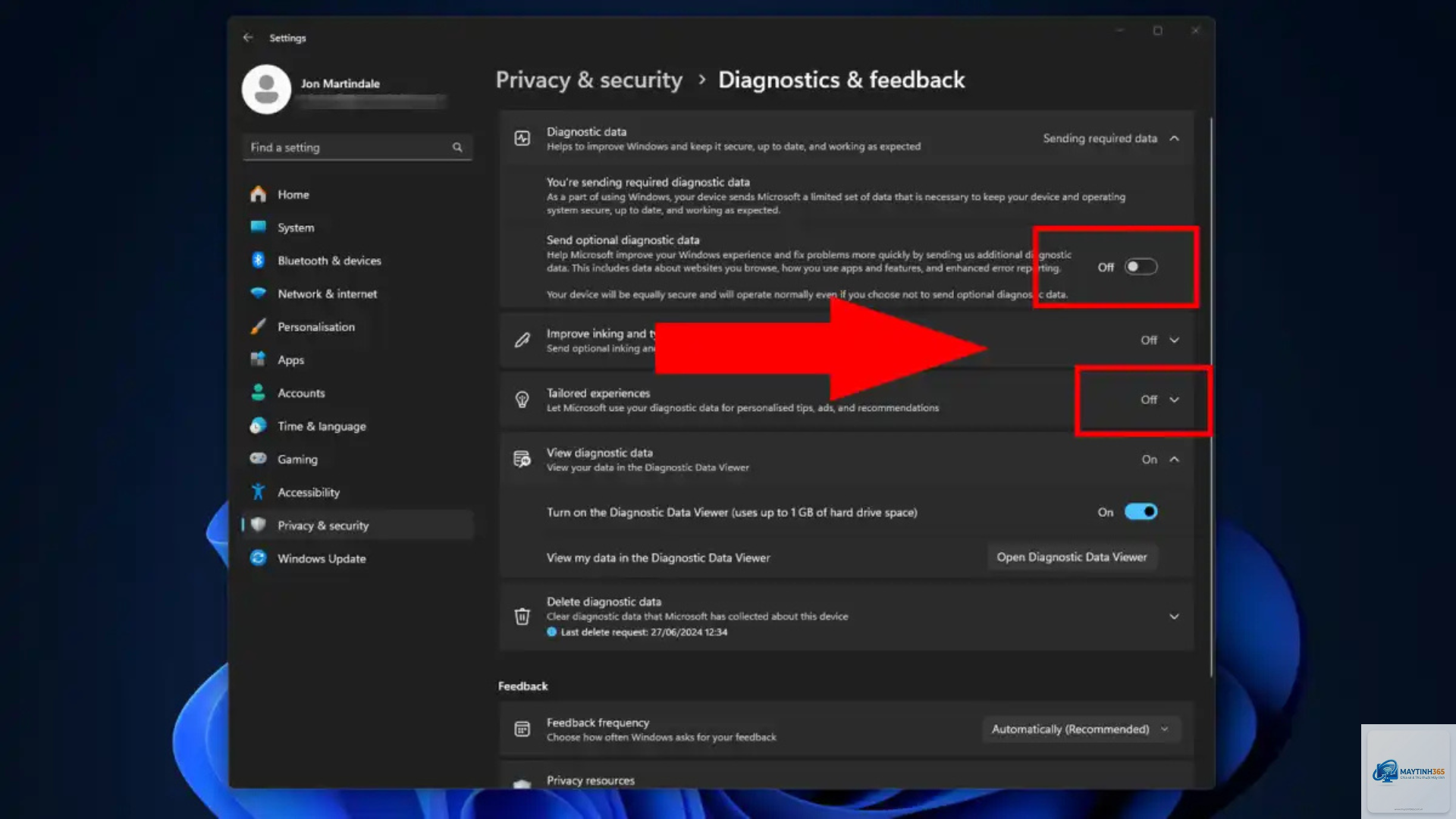Click the Feedback section heading

click(522, 686)
